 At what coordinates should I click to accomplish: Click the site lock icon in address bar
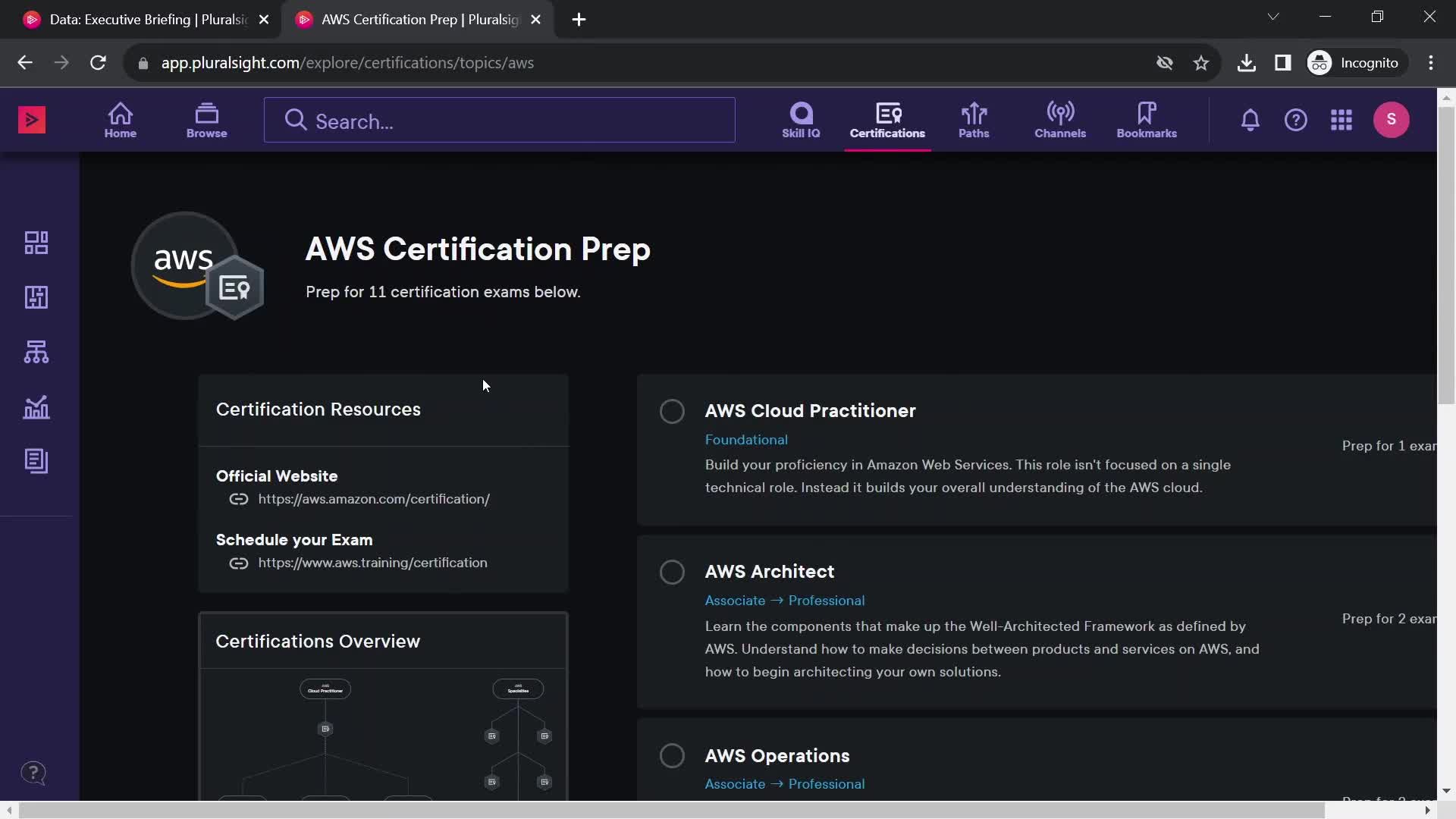(x=143, y=63)
